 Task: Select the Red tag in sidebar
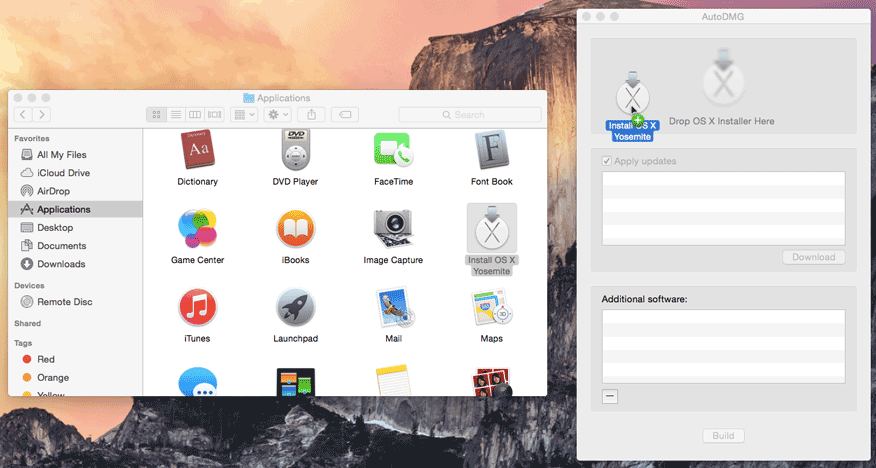coord(45,359)
